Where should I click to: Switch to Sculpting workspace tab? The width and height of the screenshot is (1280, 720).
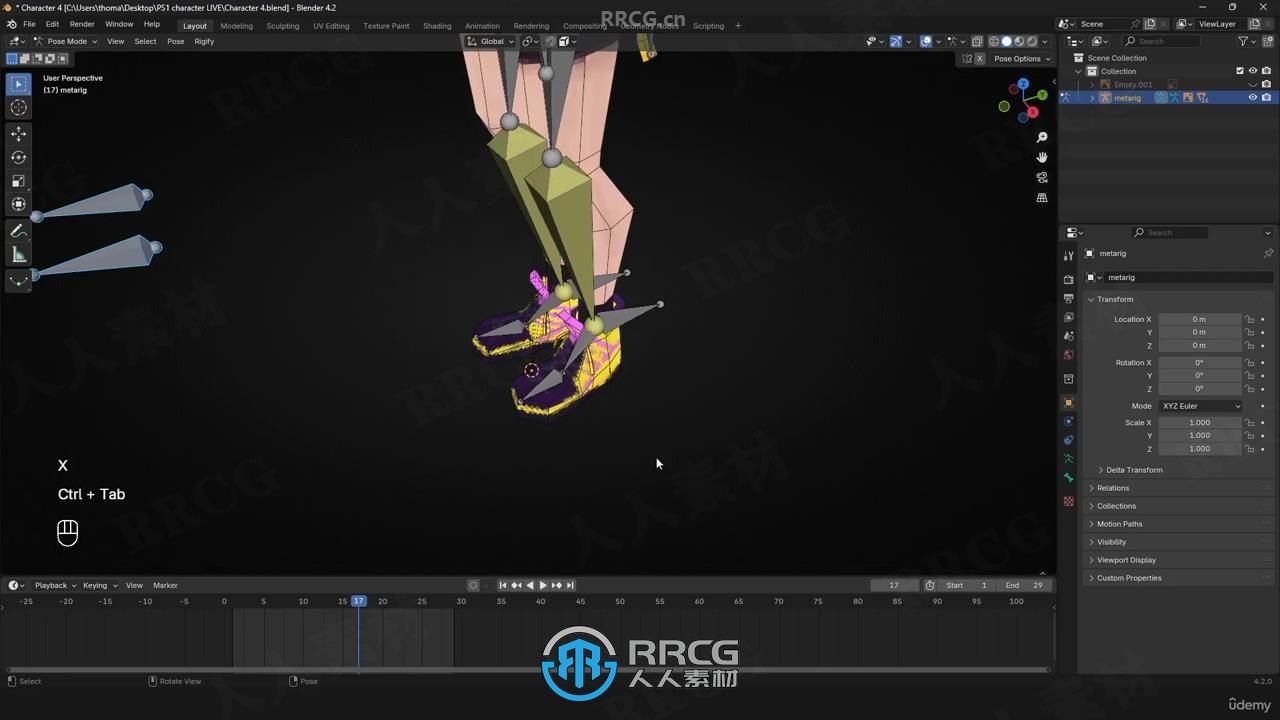282,26
